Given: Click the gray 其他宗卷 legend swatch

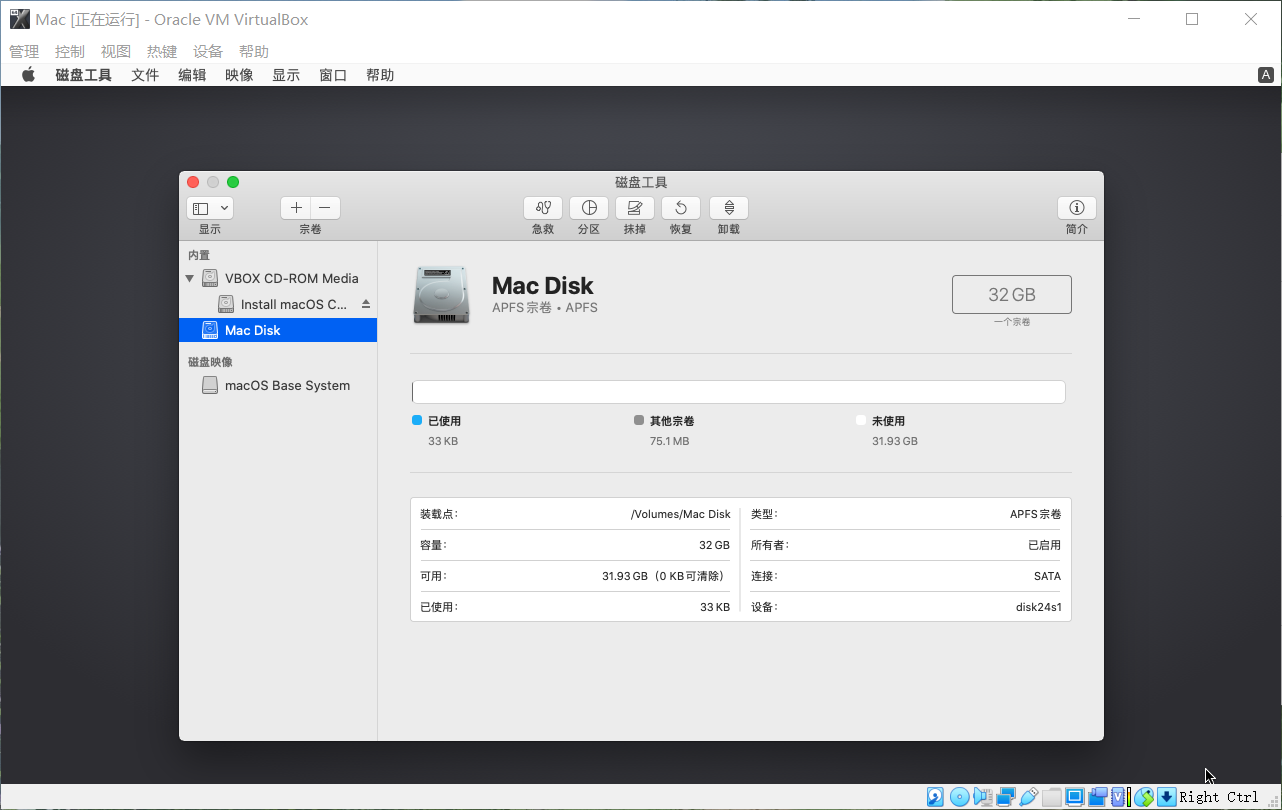Looking at the screenshot, I should tap(639, 421).
